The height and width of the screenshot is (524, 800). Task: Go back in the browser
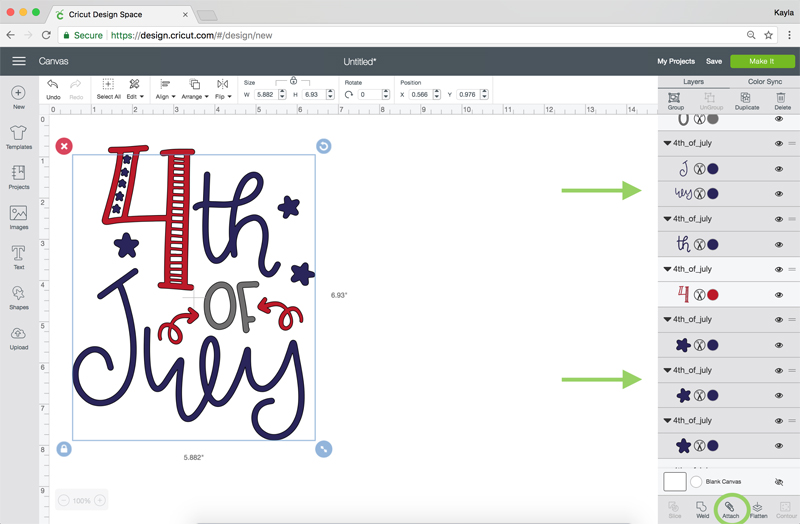(11, 35)
